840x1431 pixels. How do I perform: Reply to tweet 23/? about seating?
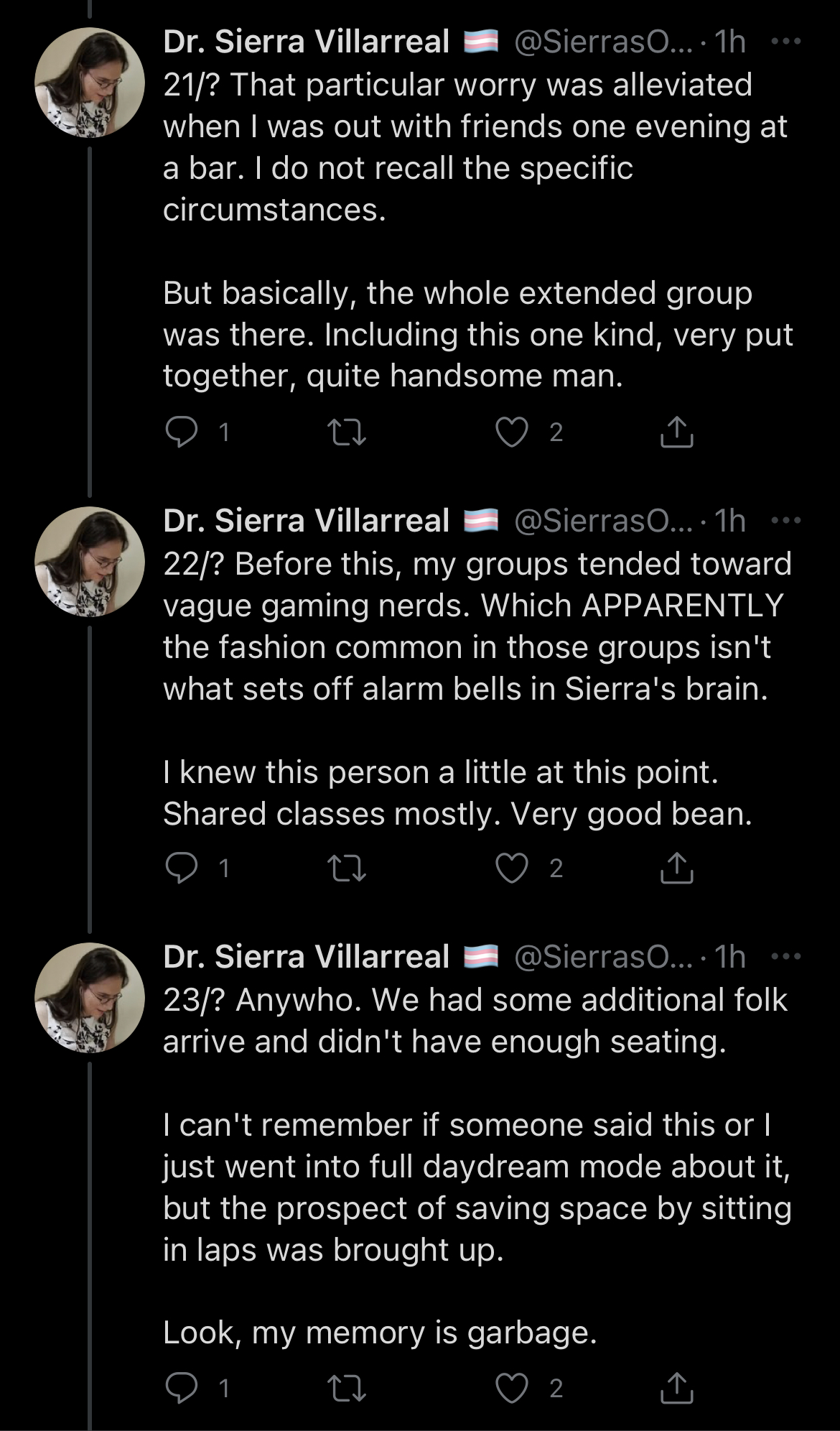point(182,1389)
